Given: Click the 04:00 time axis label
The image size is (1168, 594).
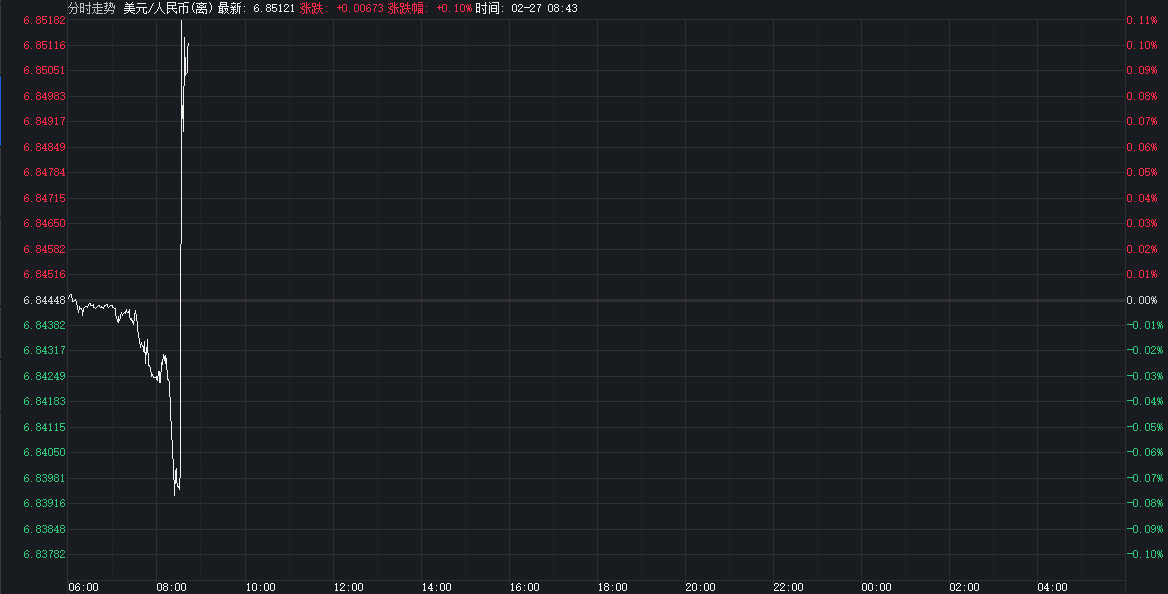Looking at the screenshot, I should click(1052, 587).
